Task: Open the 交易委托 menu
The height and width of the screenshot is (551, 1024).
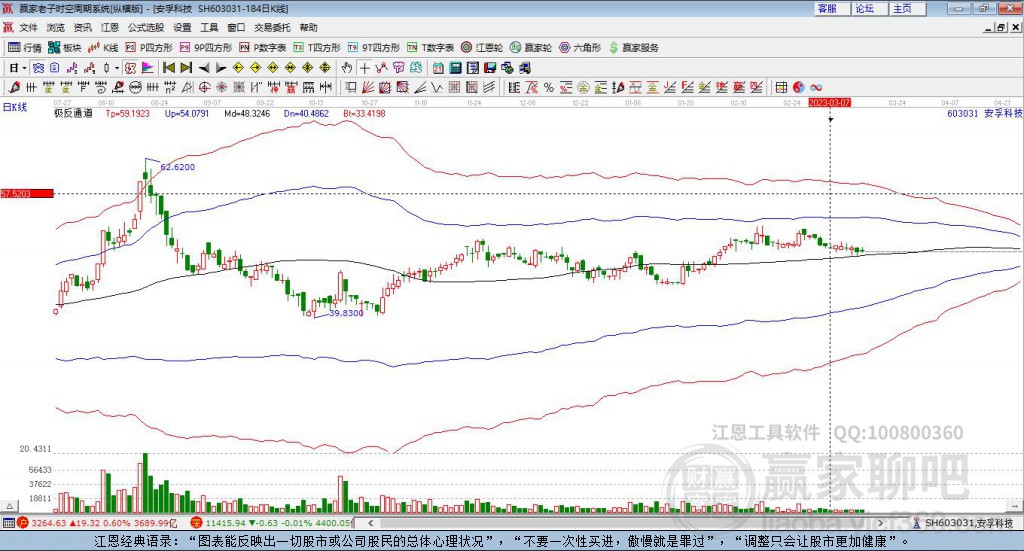Action: point(272,27)
